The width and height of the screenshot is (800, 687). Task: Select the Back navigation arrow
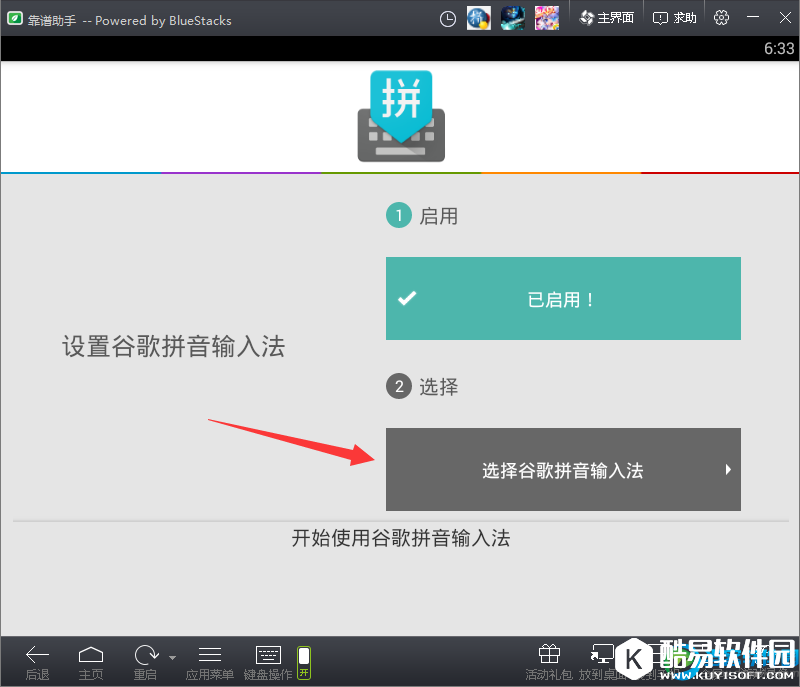37,655
